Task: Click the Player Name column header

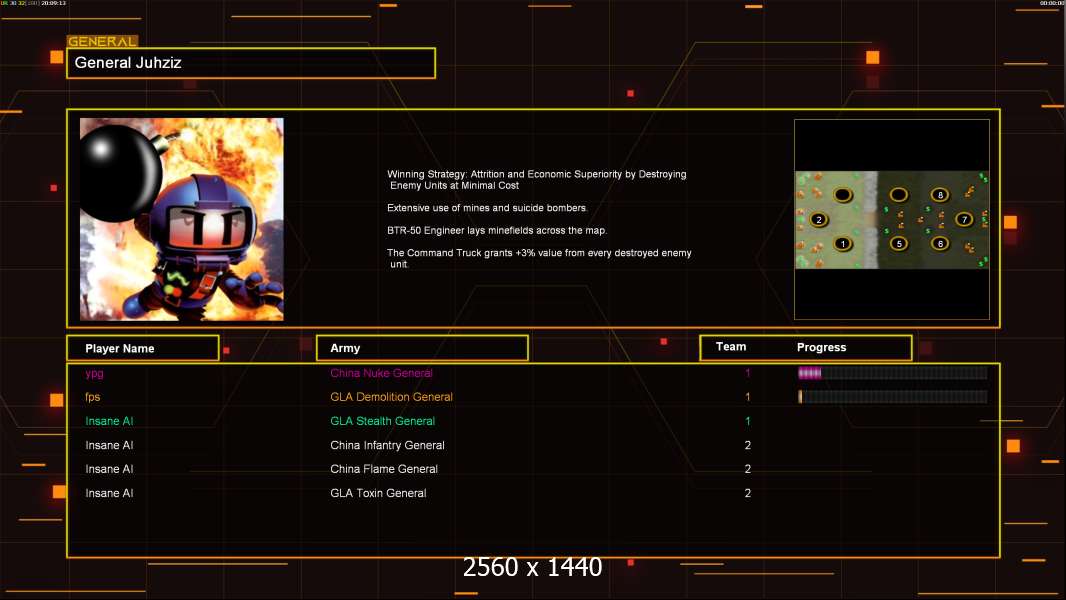Action: coord(143,348)
